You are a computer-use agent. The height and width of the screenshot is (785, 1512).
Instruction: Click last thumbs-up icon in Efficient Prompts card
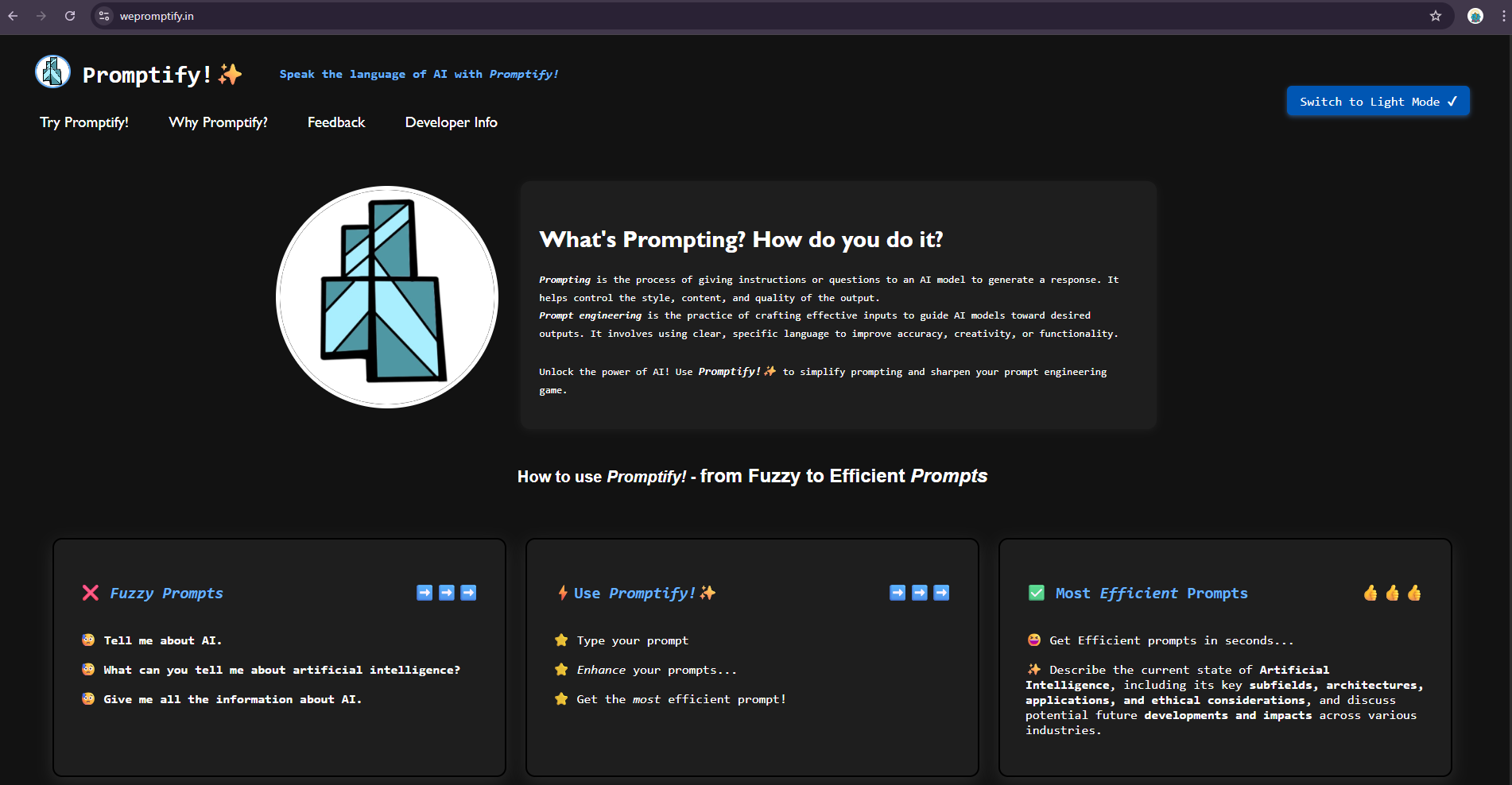click(x=1414, y=593)
